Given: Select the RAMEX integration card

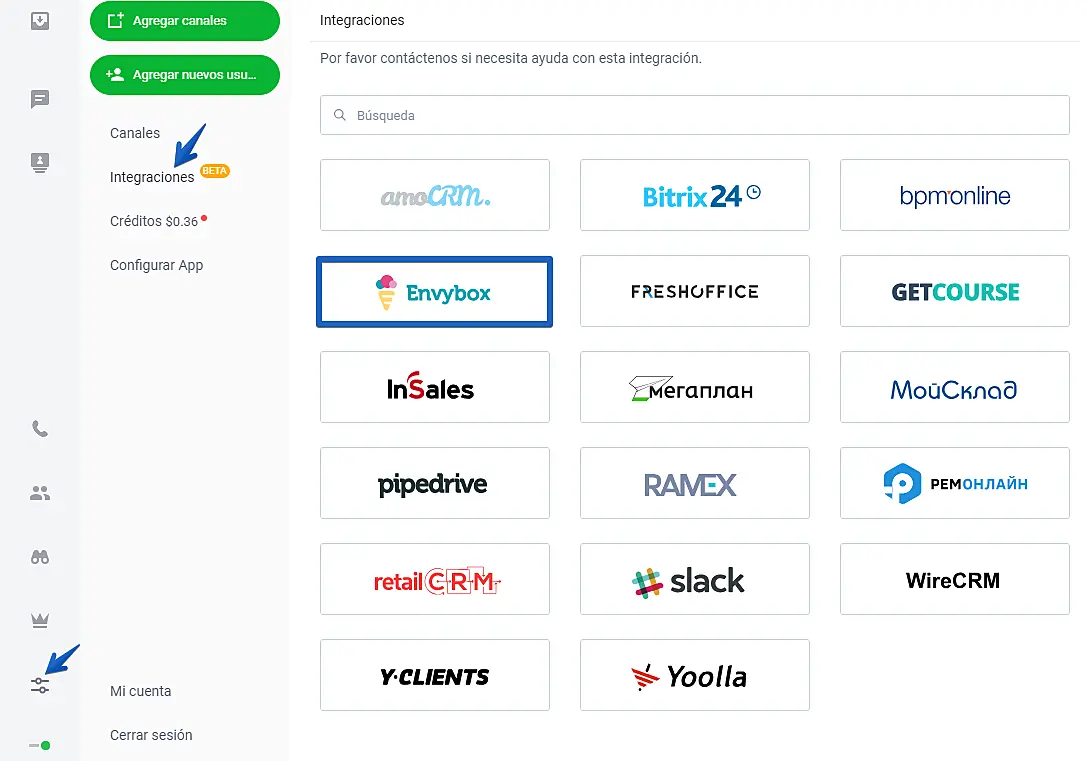Looking at the screenshot, I should pyautogui.click(x=695, y=483).
